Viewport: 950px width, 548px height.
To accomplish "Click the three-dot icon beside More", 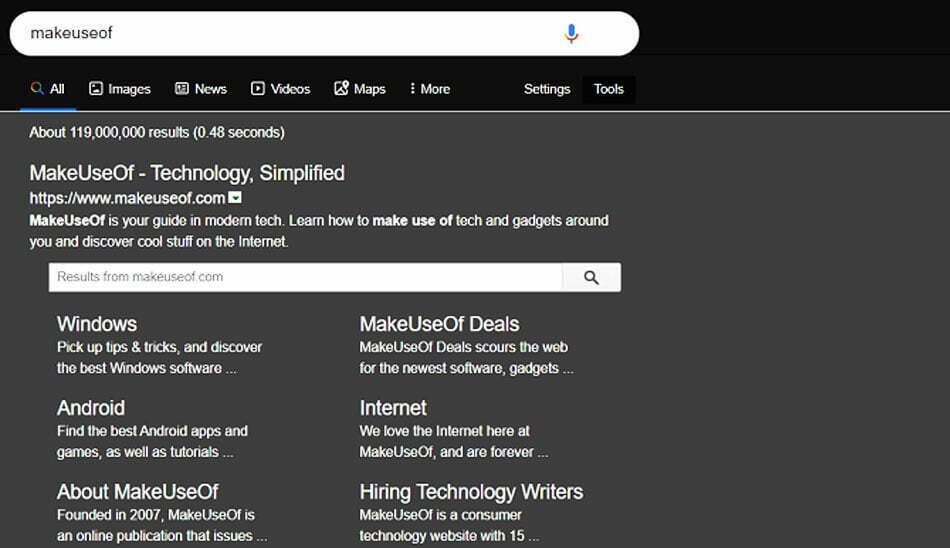I will click(x=412, y=89).
